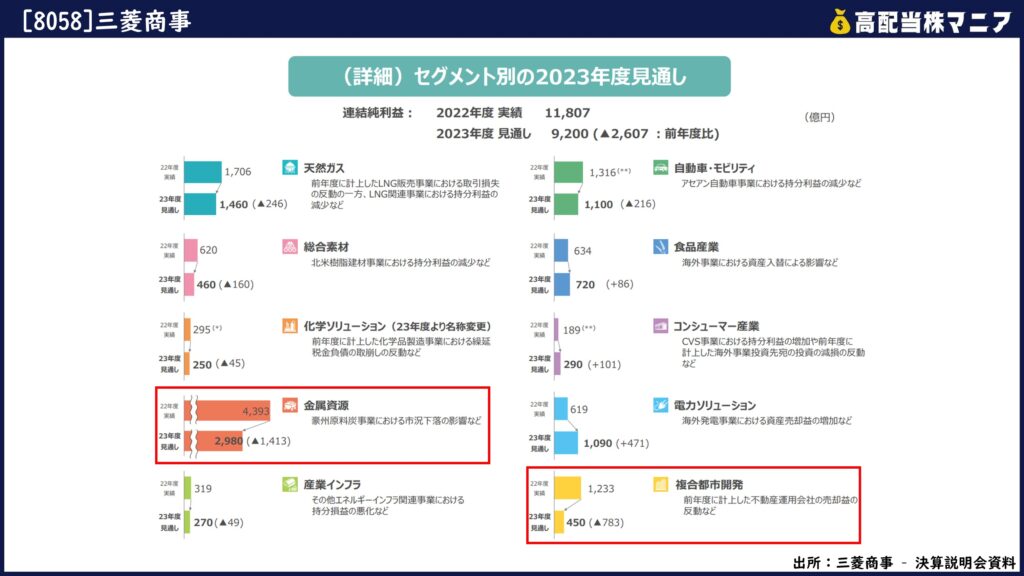Select the 複合都市開発 1,233 yellow bar
Image resolution: width=1024 pixels, height=576 pixels.
pyautogui.click(x=567, y=488)
